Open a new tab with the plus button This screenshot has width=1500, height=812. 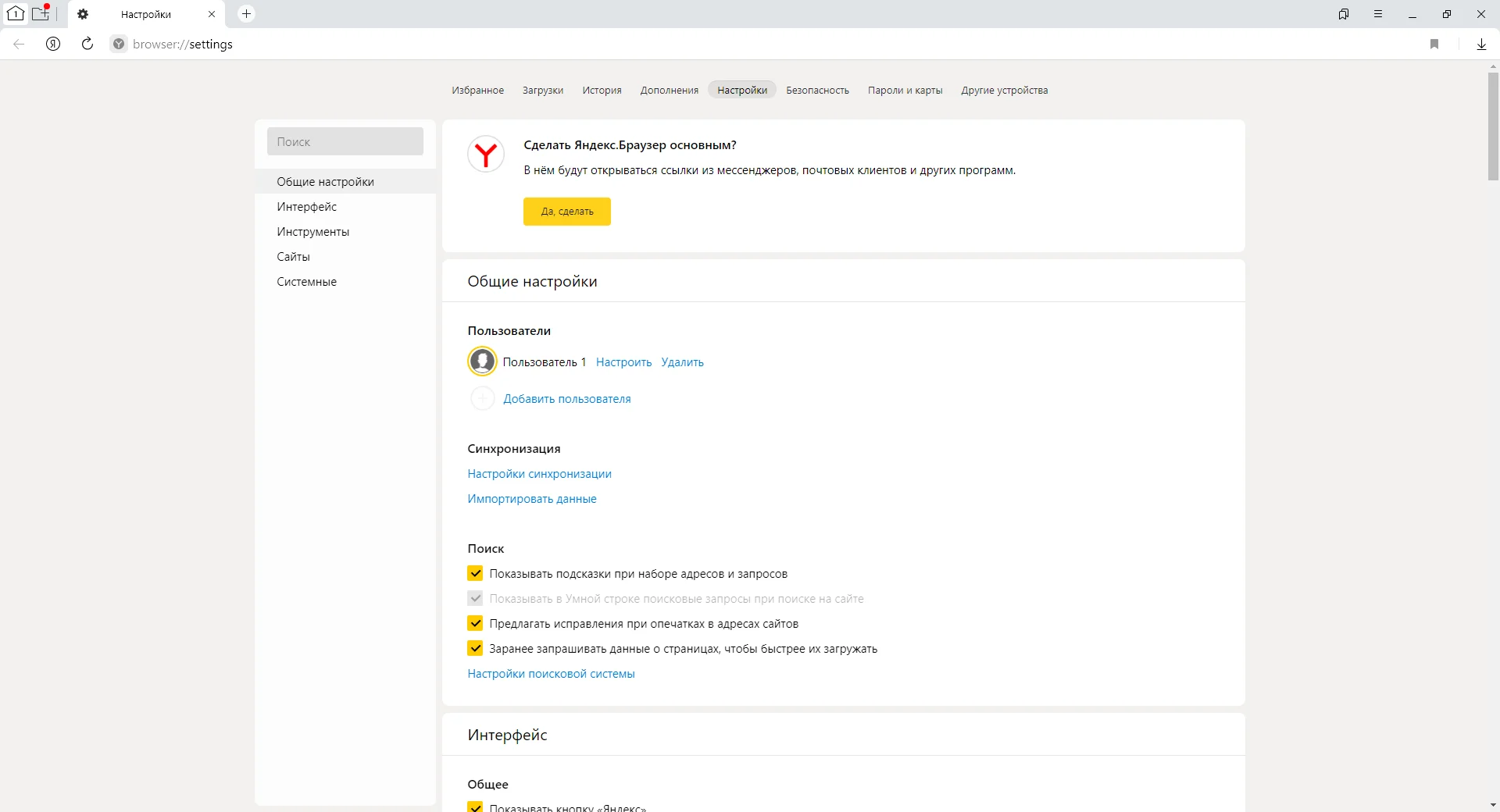tap(246, 13)
